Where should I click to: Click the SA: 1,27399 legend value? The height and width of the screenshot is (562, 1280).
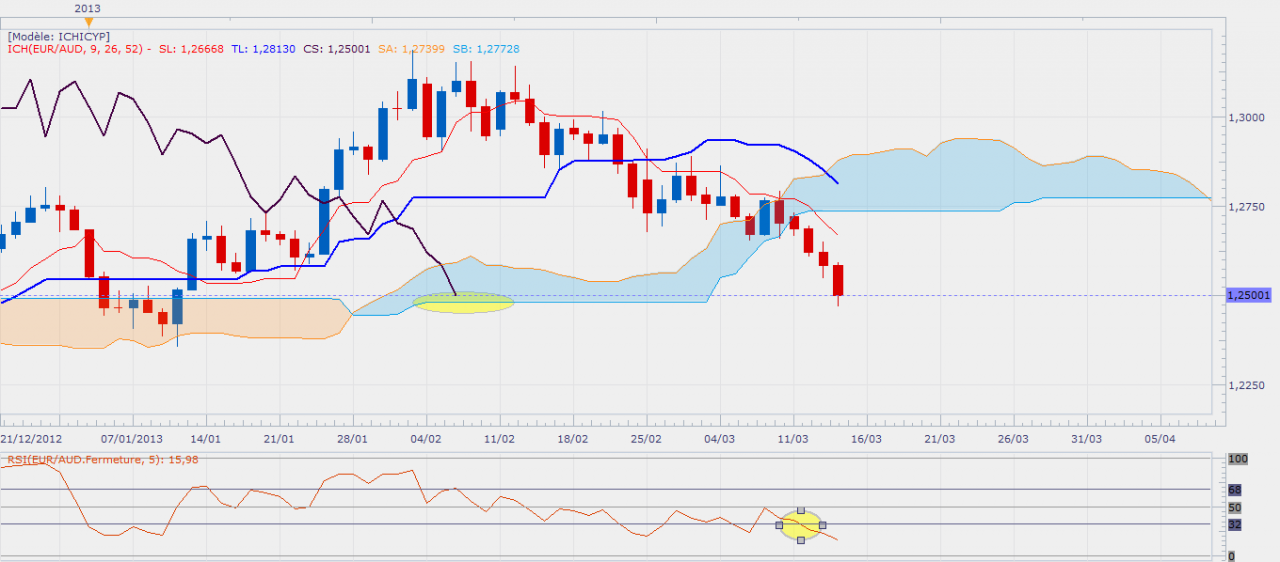410,49
